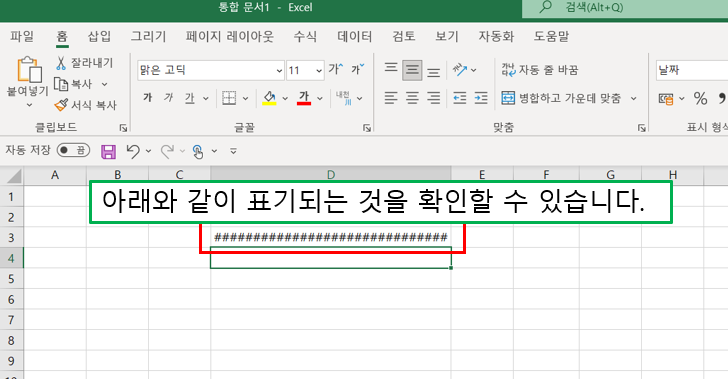Click the Save floppy disk icon
Viewport: 728px width, 379px height.
click(109, 151)
